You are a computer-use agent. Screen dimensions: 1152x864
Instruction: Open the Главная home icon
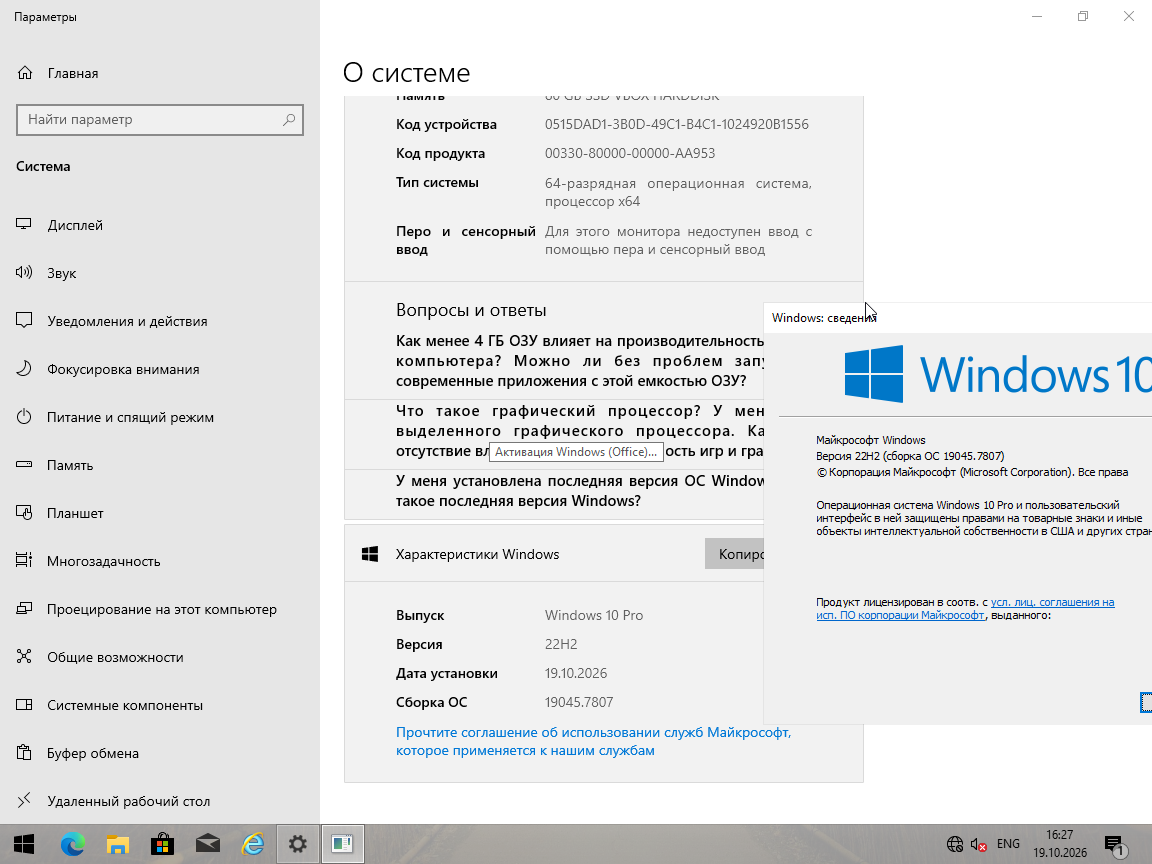[x=25, y=73]
